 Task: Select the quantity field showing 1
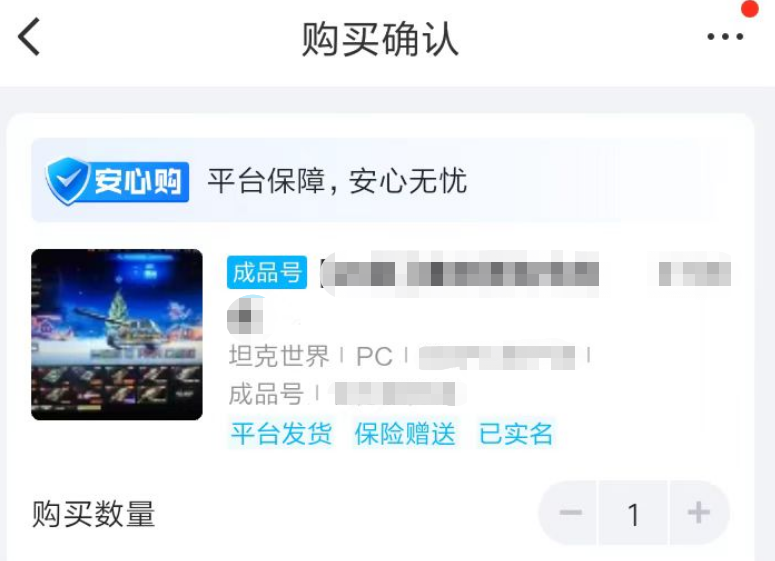point(633,514)
